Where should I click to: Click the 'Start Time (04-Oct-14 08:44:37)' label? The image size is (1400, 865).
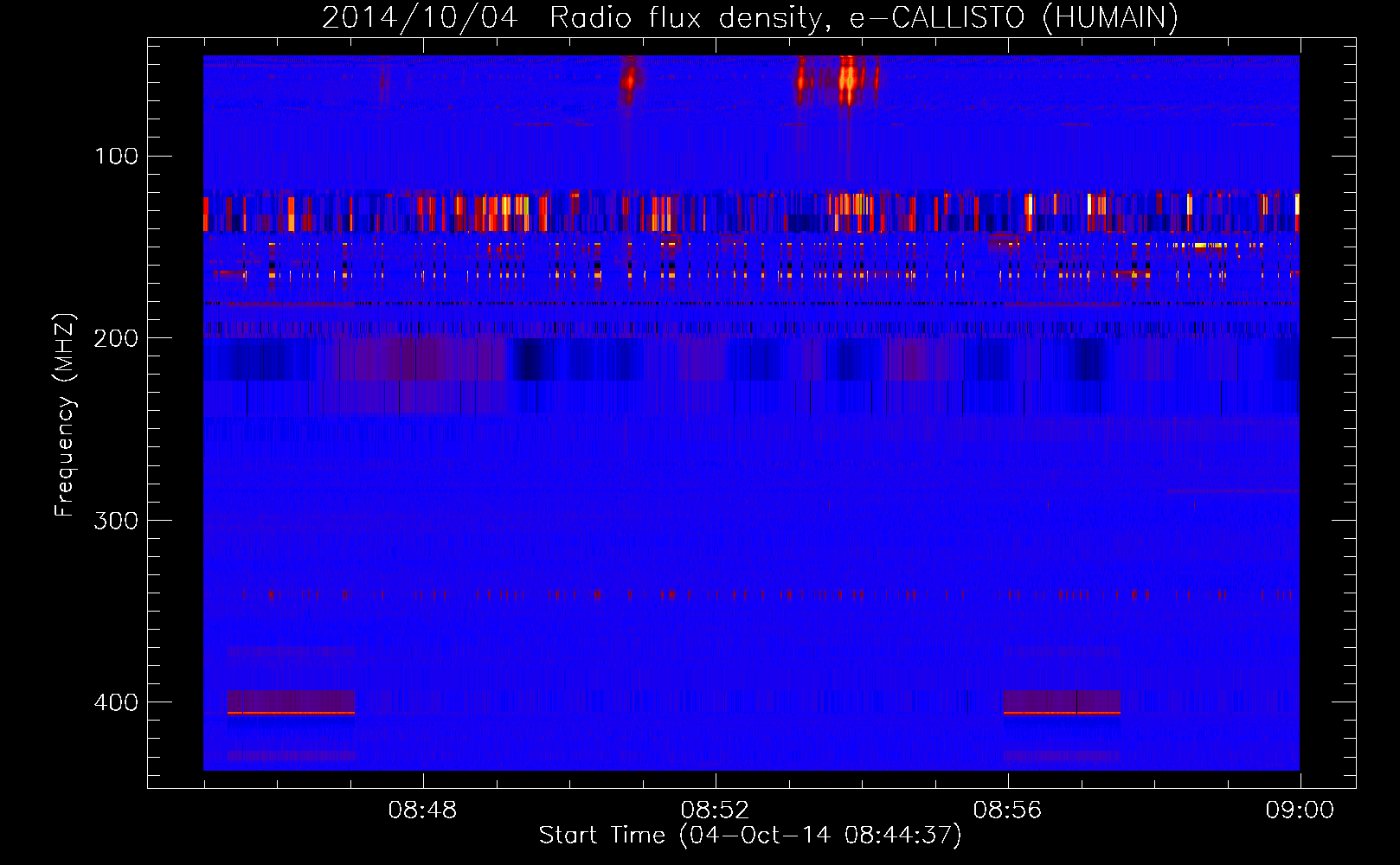click(750, 836)
